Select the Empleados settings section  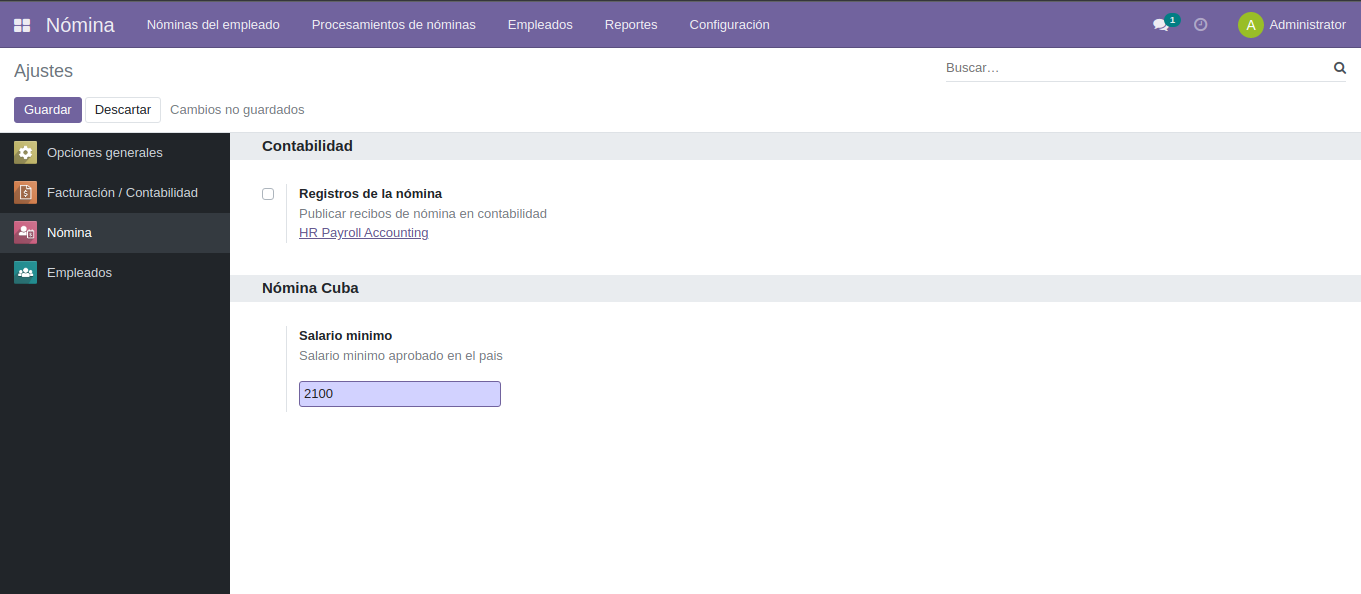pos(79,272)
